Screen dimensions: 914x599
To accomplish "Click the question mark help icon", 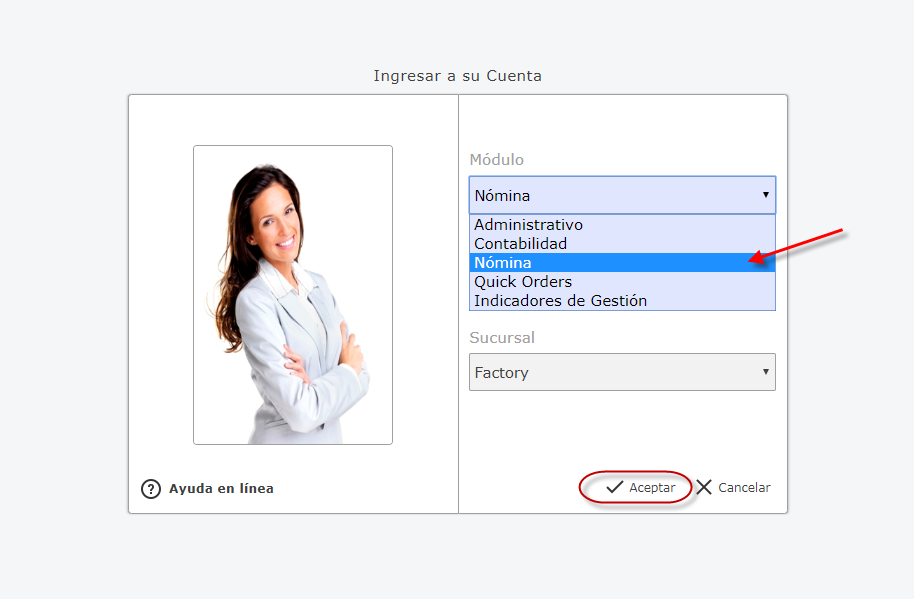I will point(151,489).
